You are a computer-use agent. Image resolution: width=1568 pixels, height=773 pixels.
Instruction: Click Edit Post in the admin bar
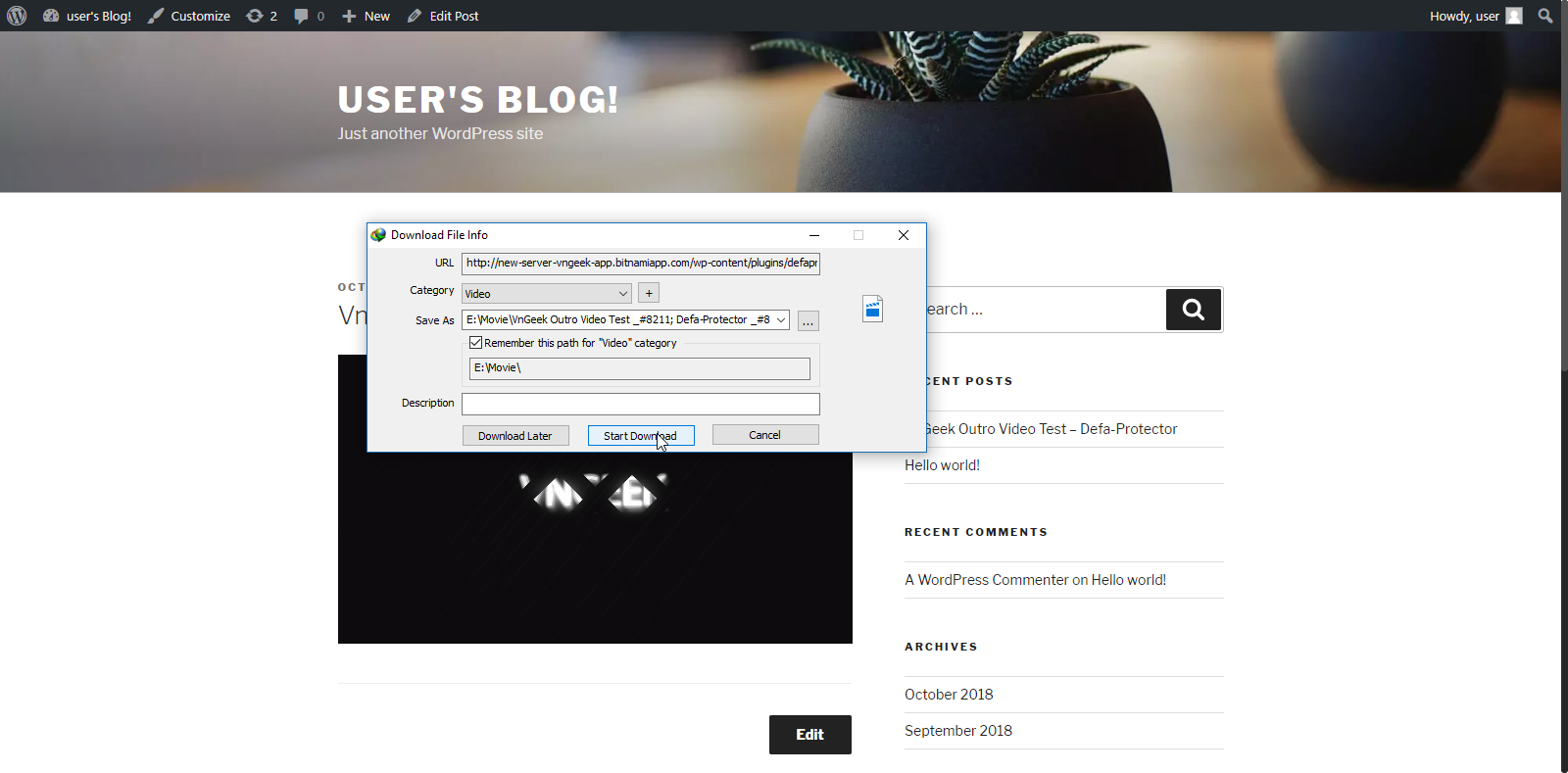coord(443,16)
